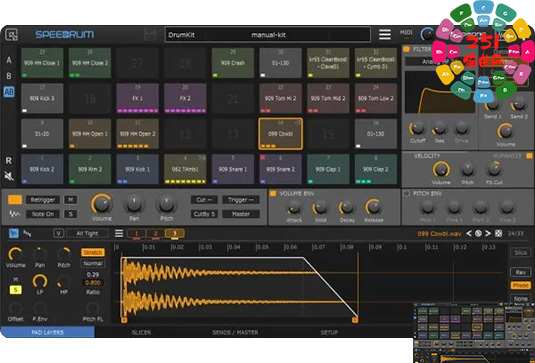Click the V button next to All Tight
535x363 pixels.
(58, 233)
